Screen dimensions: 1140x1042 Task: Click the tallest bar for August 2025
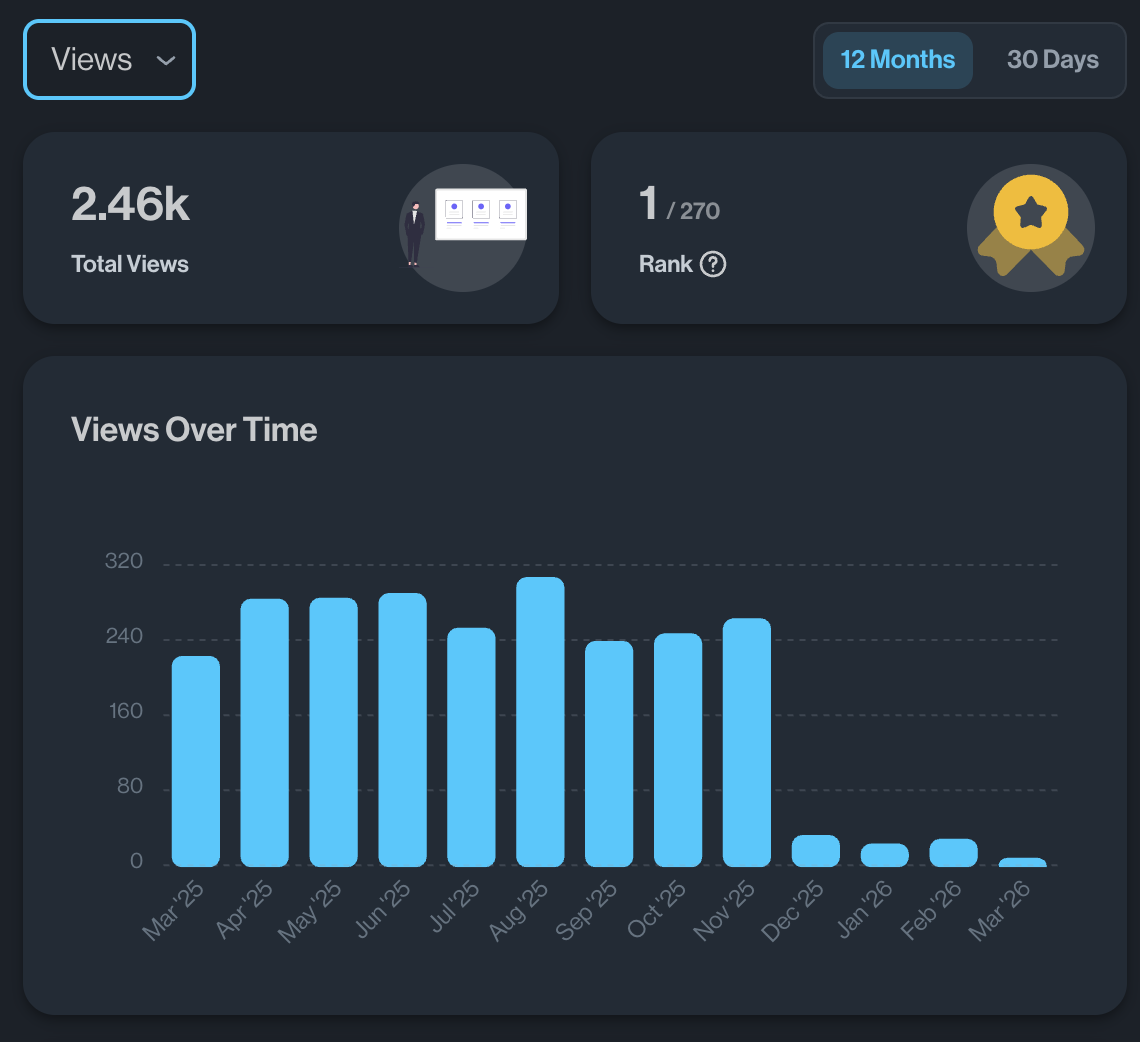540,720
